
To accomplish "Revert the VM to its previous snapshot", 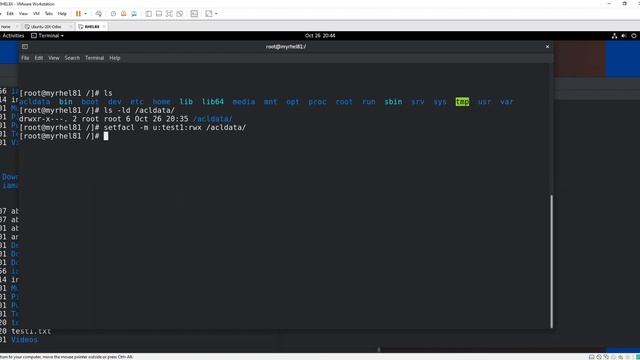I will coord(123,13).
